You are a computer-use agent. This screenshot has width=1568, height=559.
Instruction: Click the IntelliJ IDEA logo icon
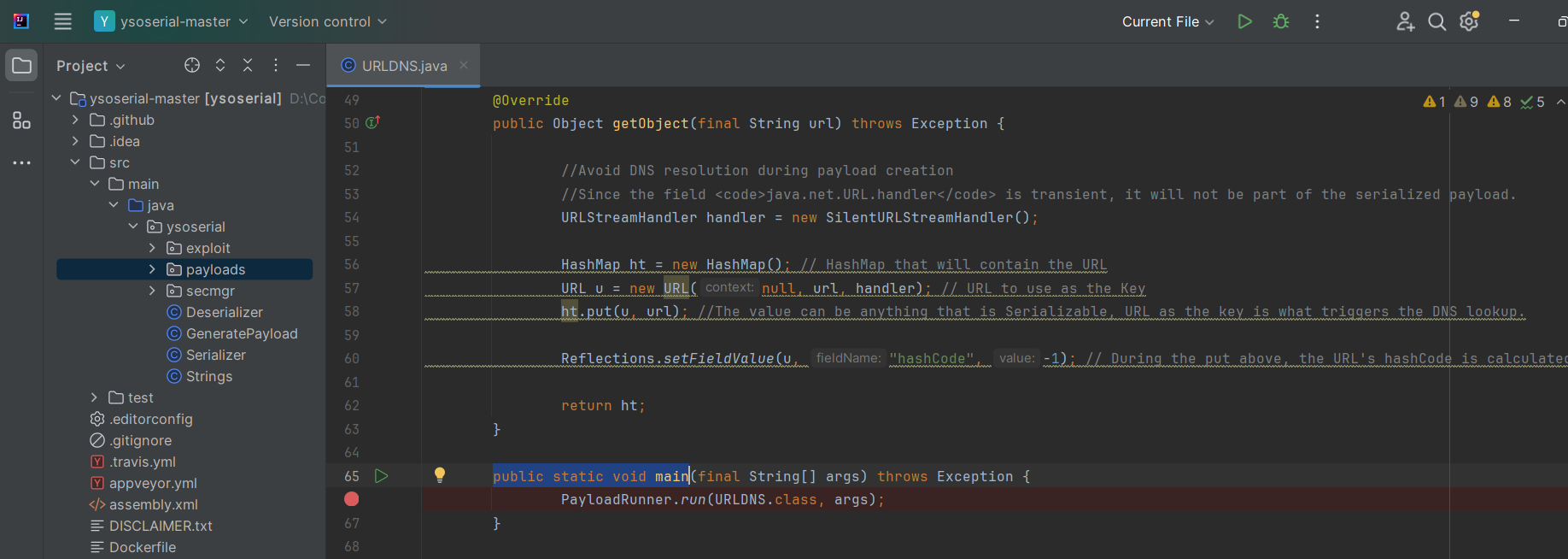(21, 21)
